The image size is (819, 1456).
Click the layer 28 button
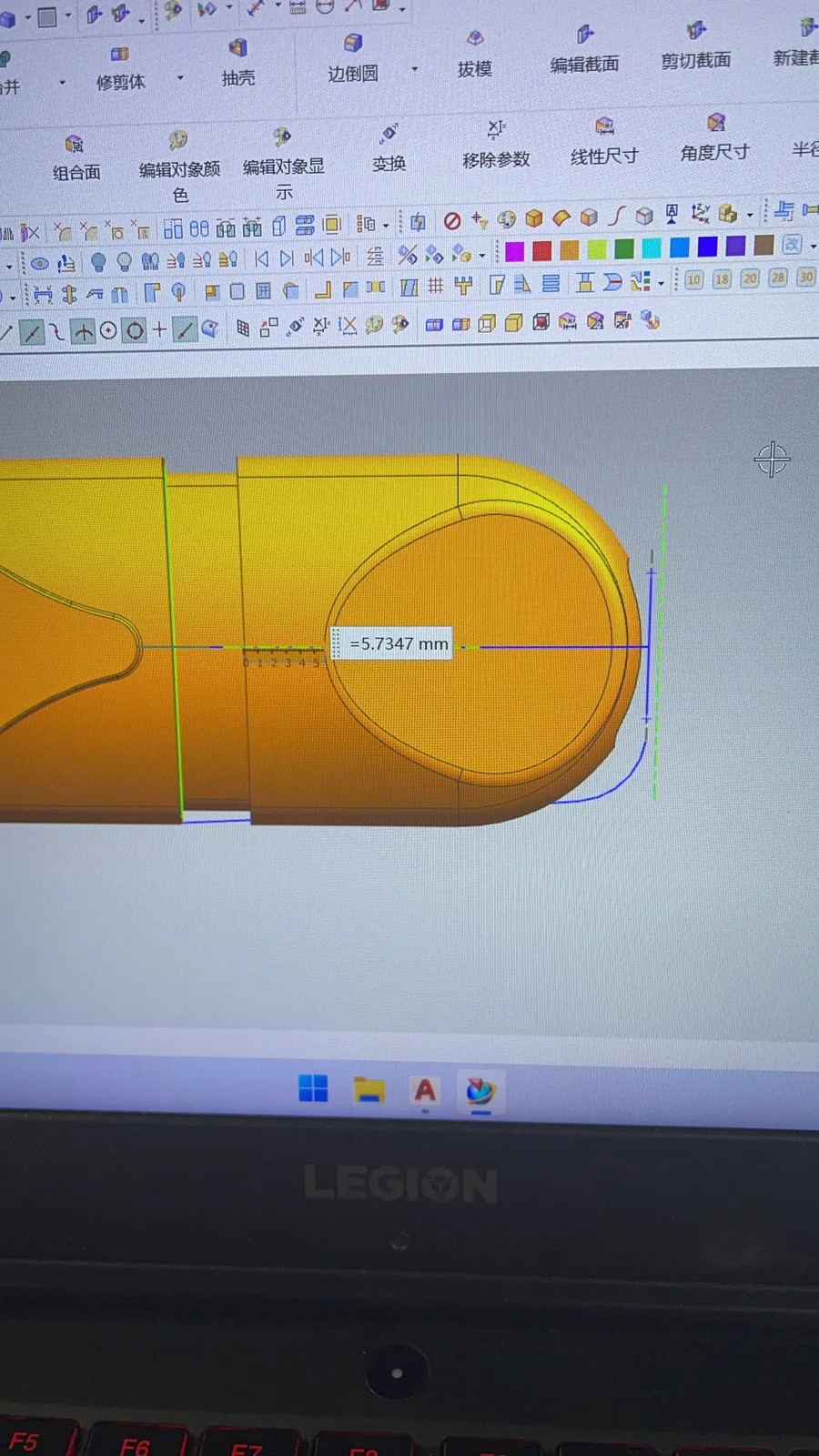[778, 277]
